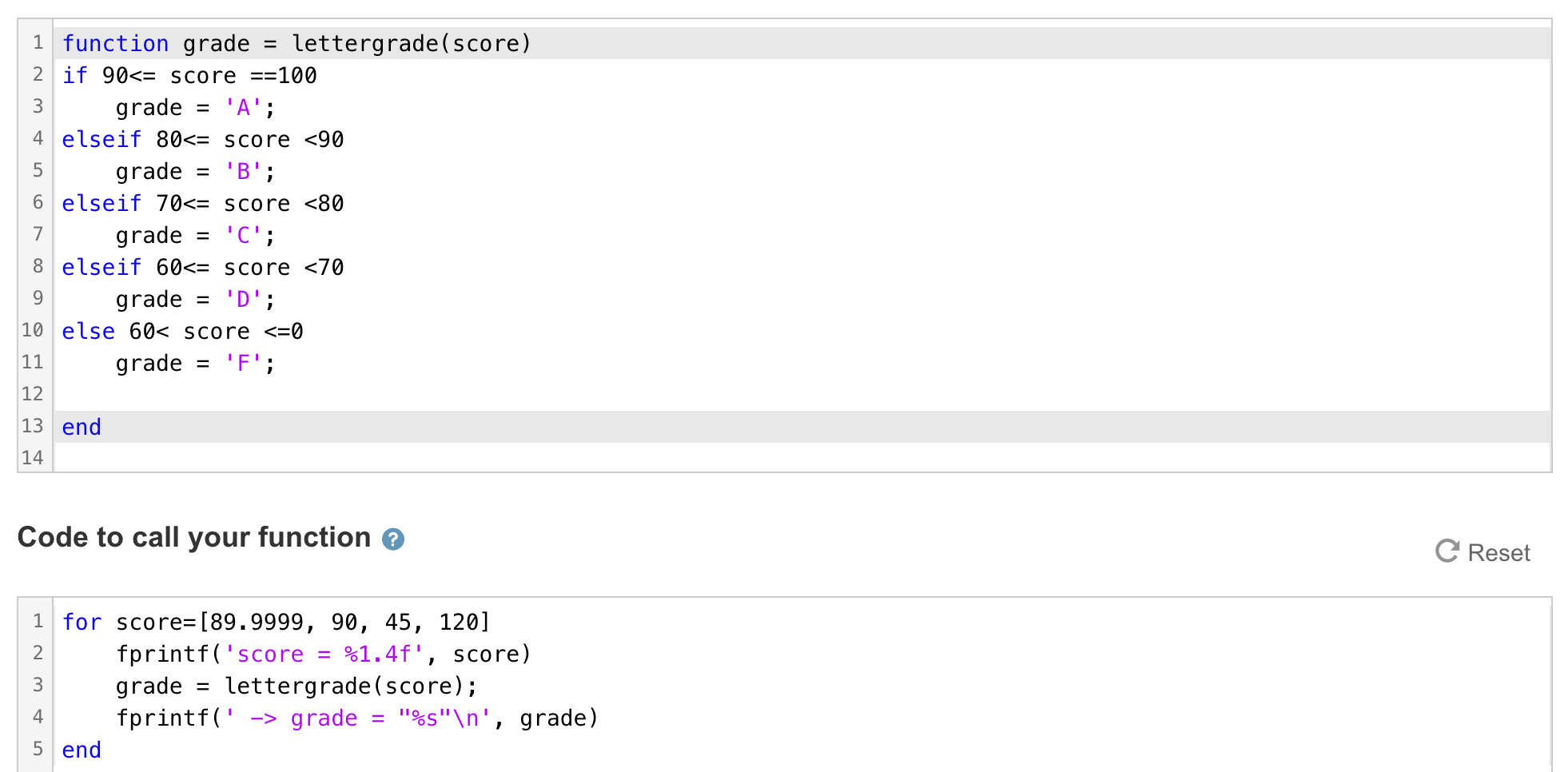1568x772 pixels.
Task: Place cursor on the function definition line
Action: pyautogui.click(x=296, y=43)
